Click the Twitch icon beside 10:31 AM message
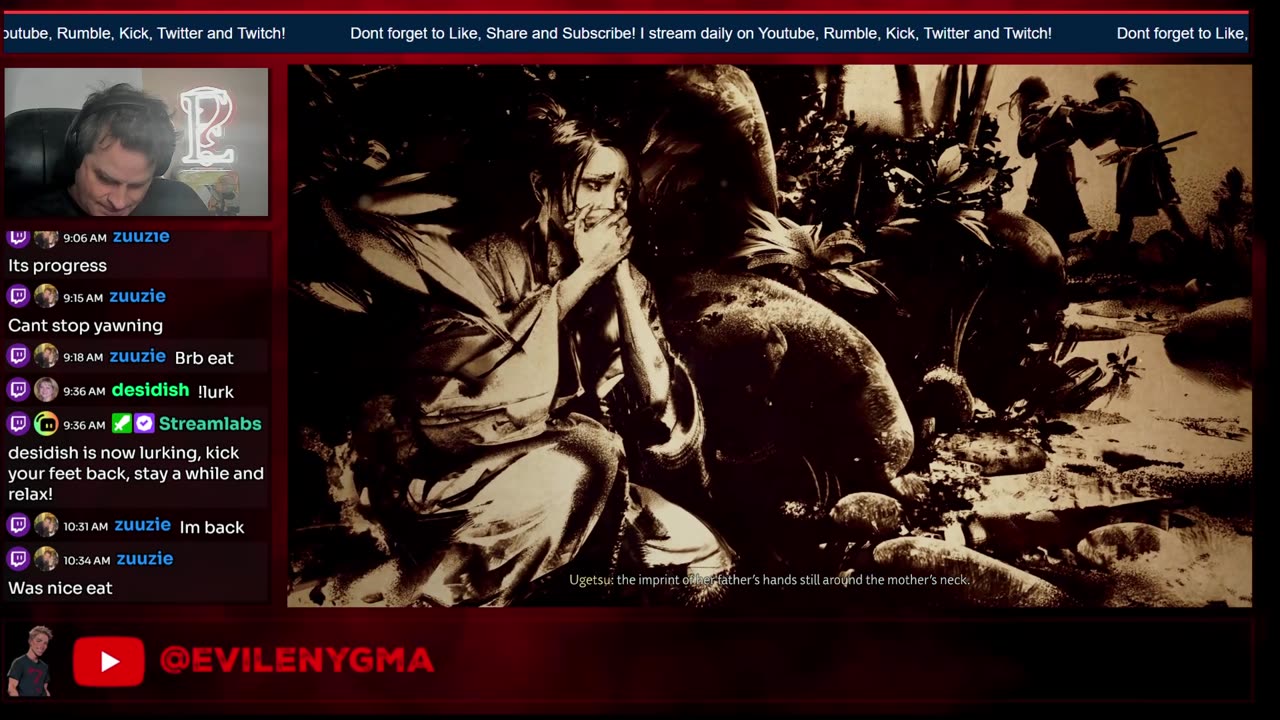Image resolution: width=1280 pixels, height=720 pixels. point(18,525)
